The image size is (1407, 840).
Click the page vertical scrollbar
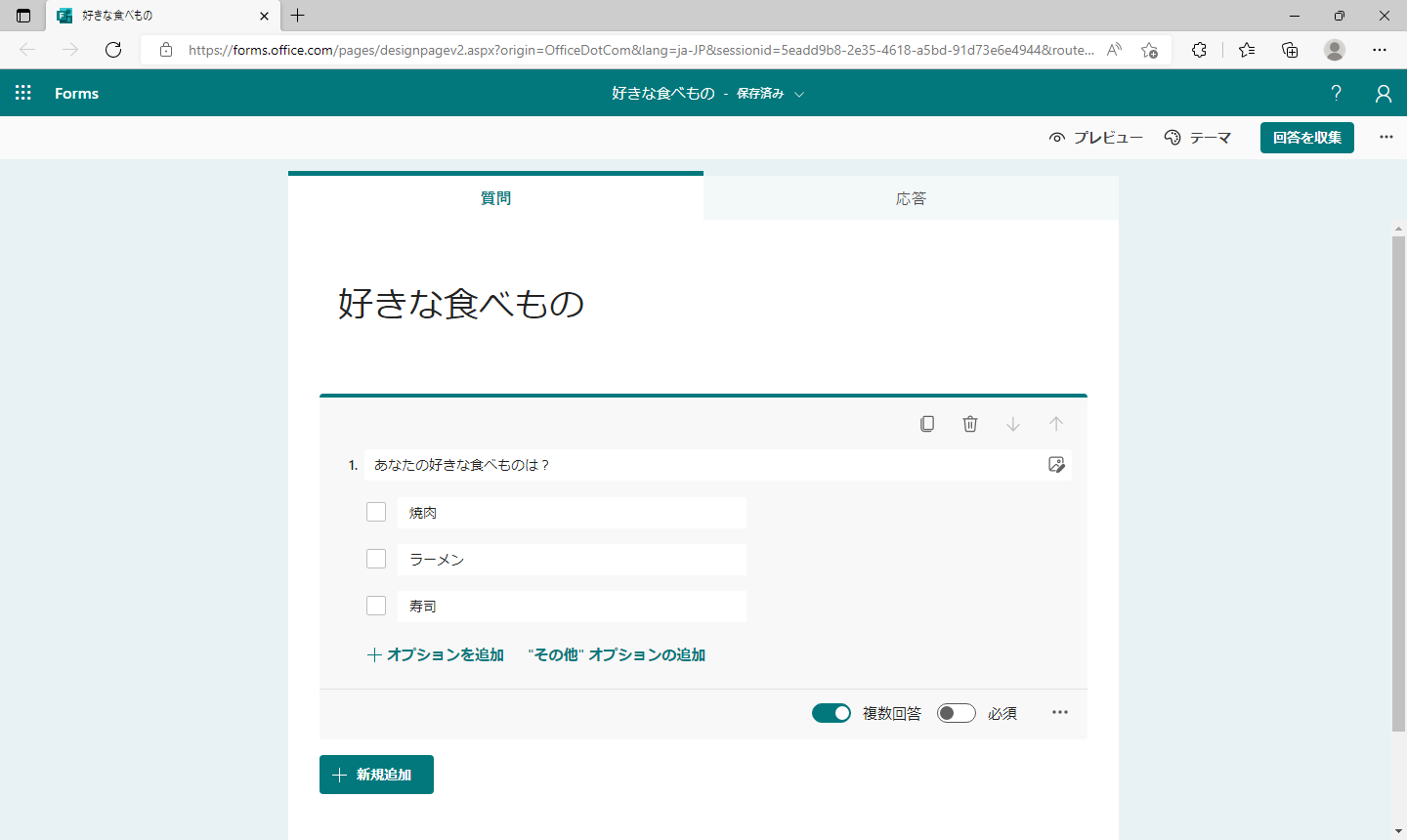[x=1398, y=483]
